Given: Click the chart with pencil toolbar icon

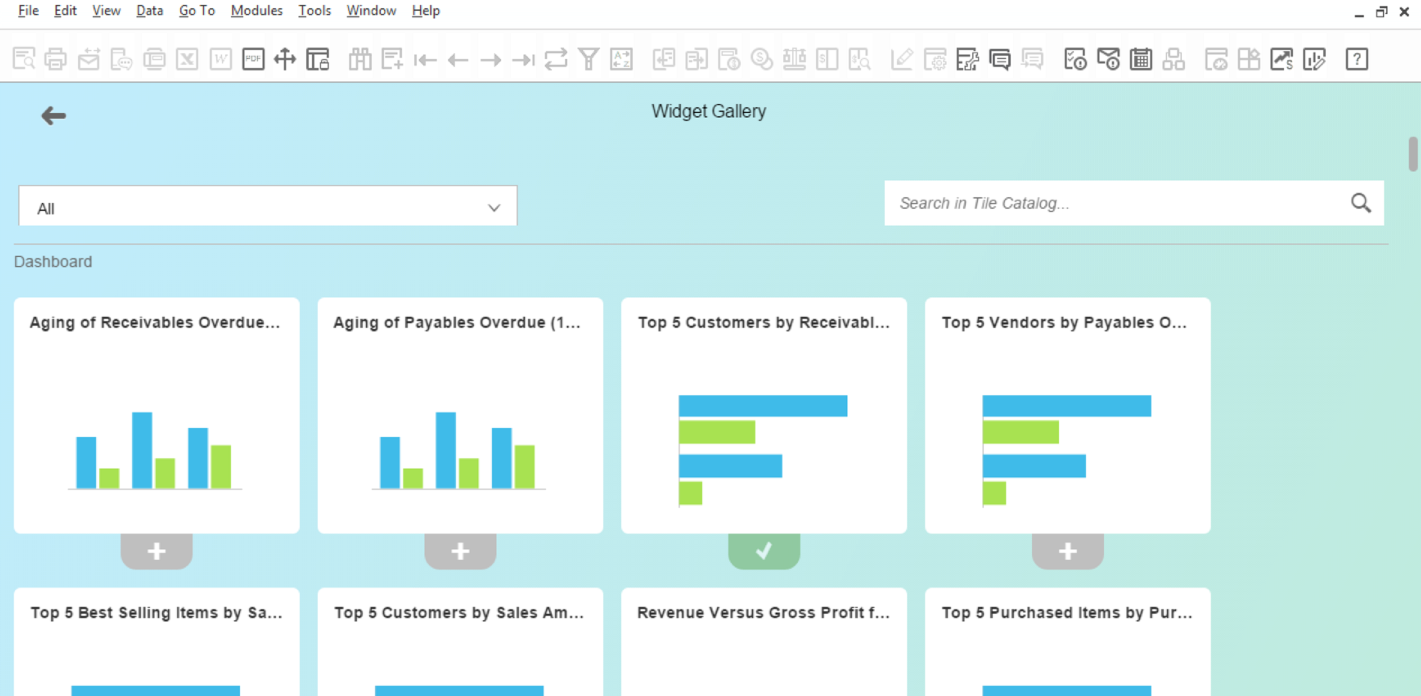Looking at the screenshot, I should point(1314,59).
